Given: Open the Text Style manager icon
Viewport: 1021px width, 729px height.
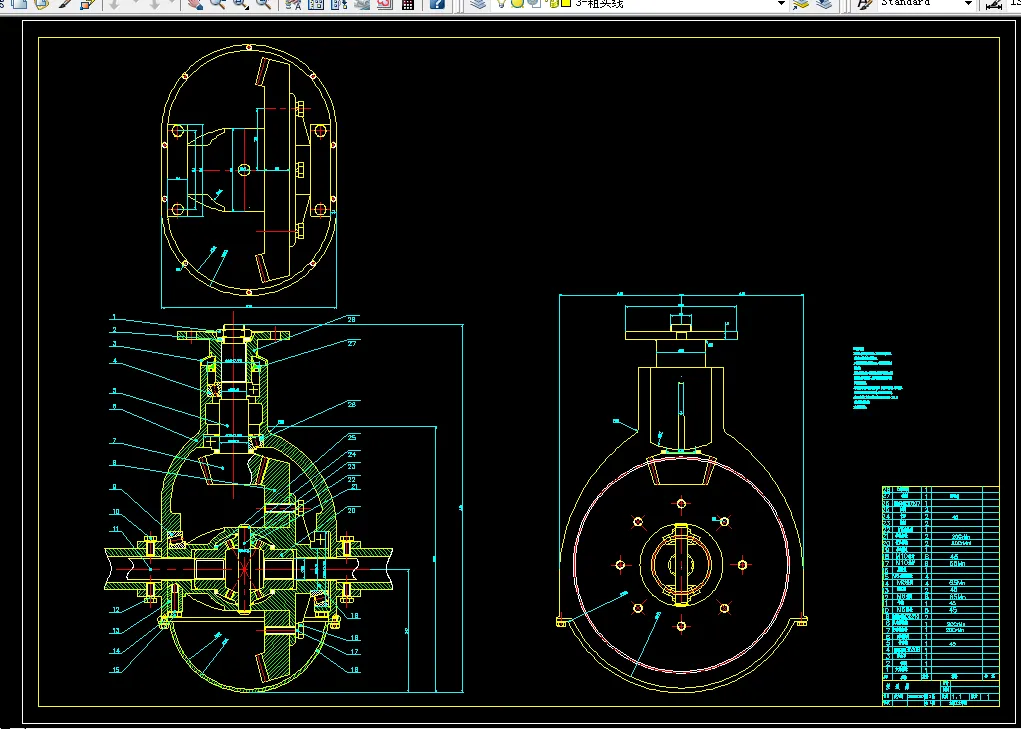Looking at the screenshot, I should click(x=864, y=3).
